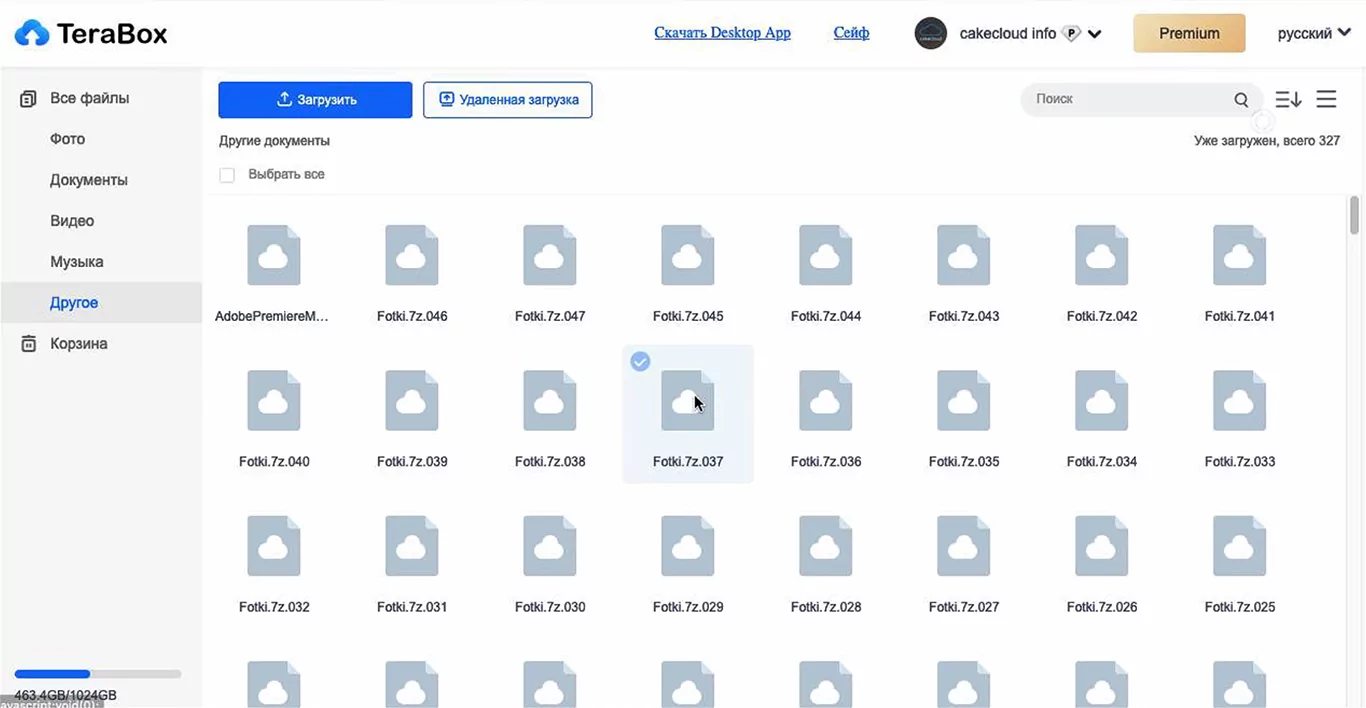The height and width of the screenshot is (708, 1366).
Task: Select the Fotki.7z.045 file icon
Action: tap(687, 255)
